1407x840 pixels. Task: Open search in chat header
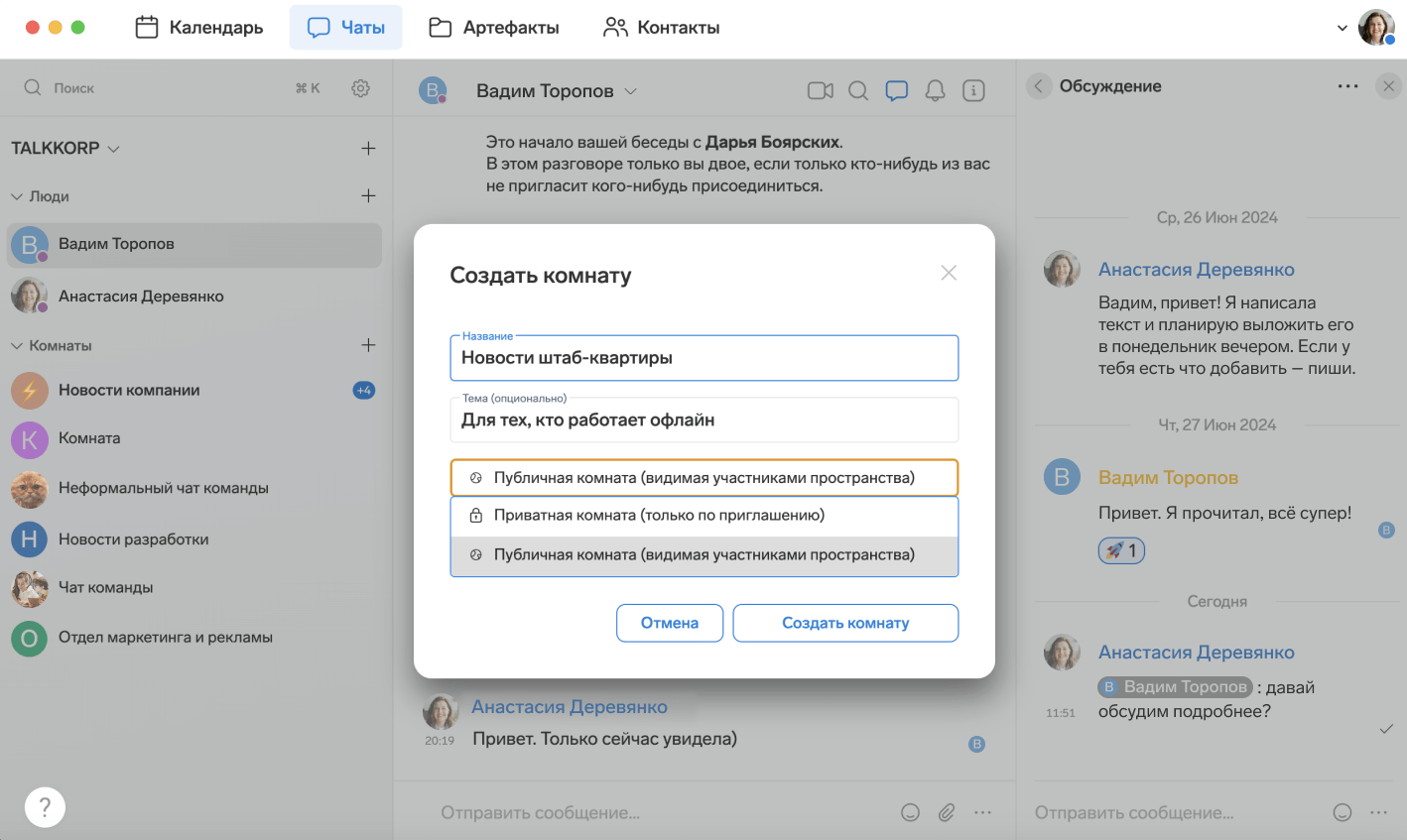[x=858, y=90]
